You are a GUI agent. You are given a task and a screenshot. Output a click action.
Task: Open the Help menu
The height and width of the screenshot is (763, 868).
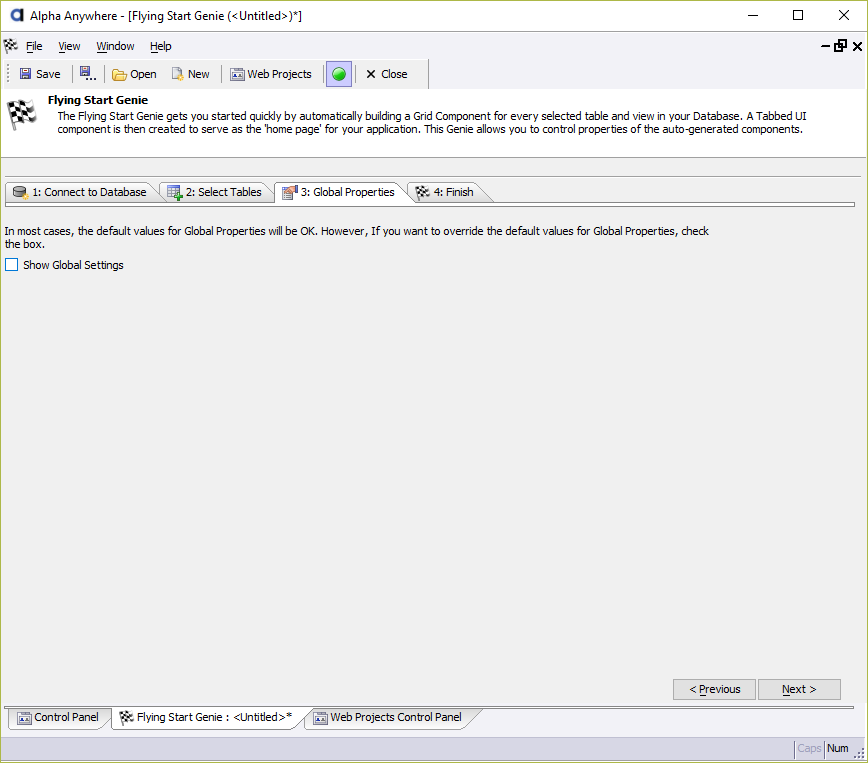click(161, 46)
